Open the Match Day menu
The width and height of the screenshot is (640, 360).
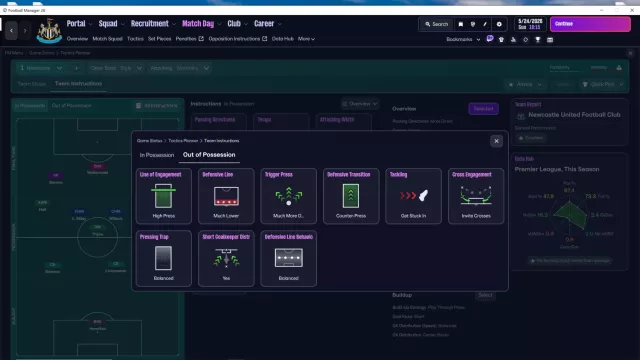202,24
